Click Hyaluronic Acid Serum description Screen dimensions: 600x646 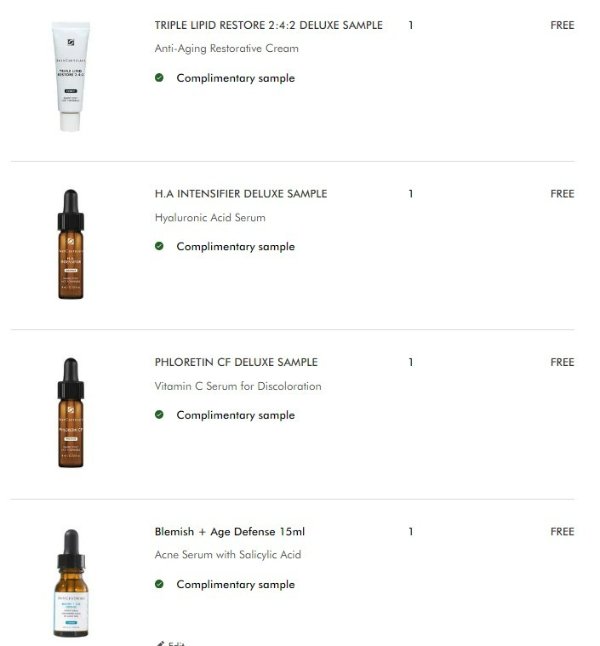[x=210, y=218]
